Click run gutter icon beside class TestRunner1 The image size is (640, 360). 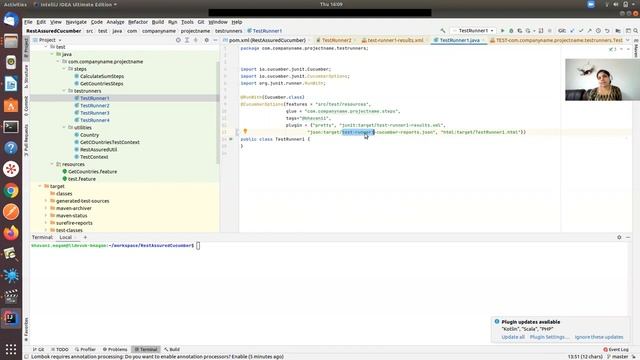[231, 139]
